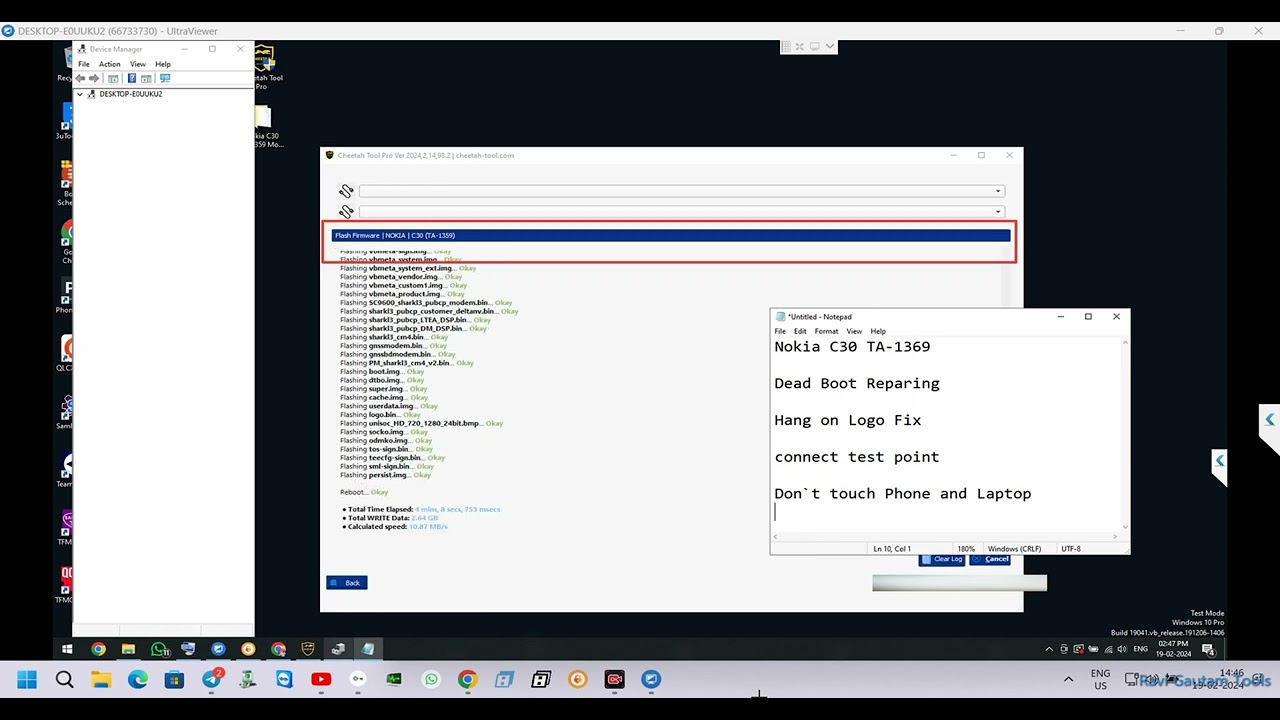1280x720 pixels.
Task: Click the search icon on host Windows 11 taskbar
Action: pos(65,680)
